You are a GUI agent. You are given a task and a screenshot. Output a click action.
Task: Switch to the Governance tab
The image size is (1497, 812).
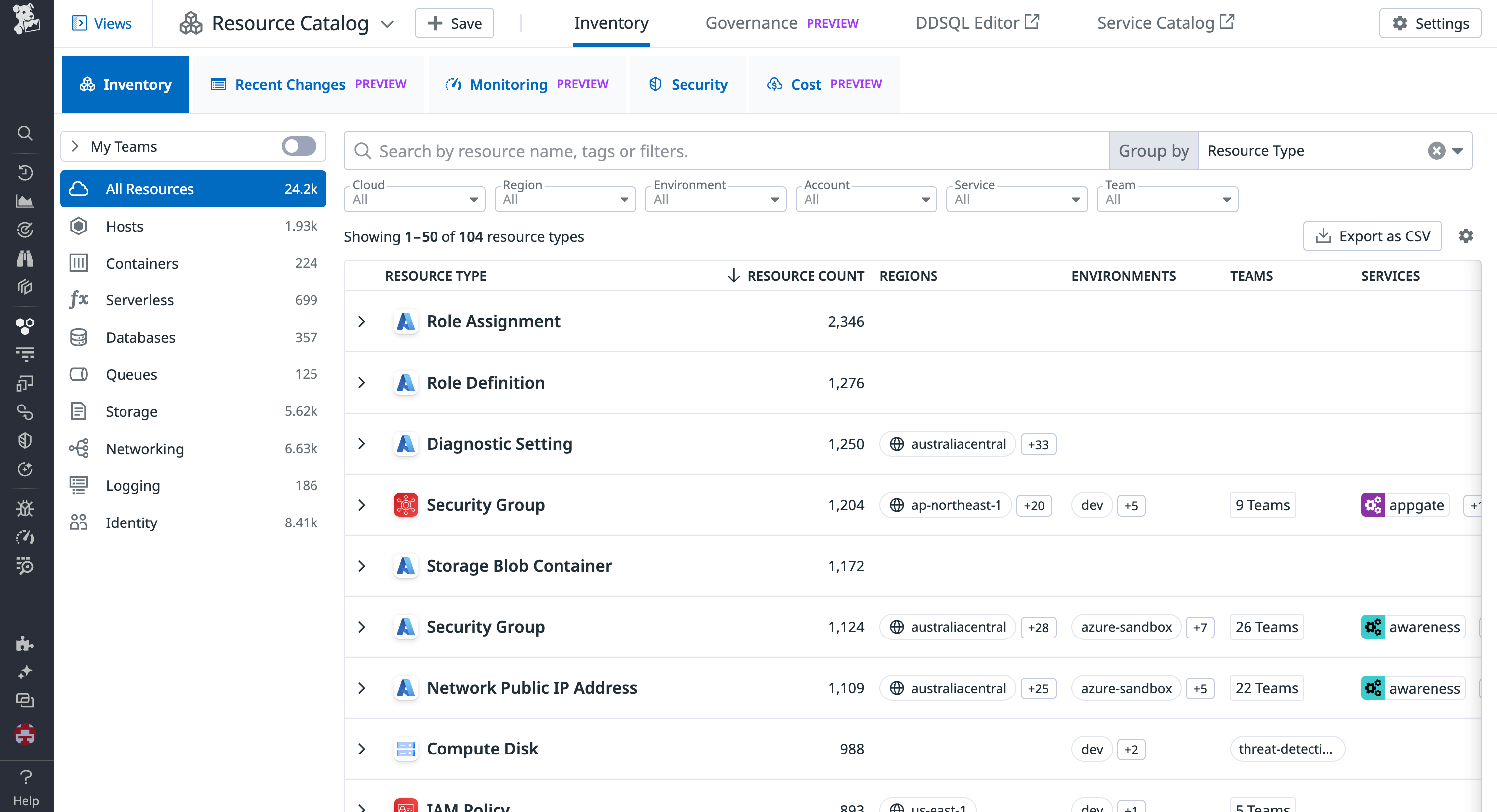pyautogui.click(x=751, y=23)
